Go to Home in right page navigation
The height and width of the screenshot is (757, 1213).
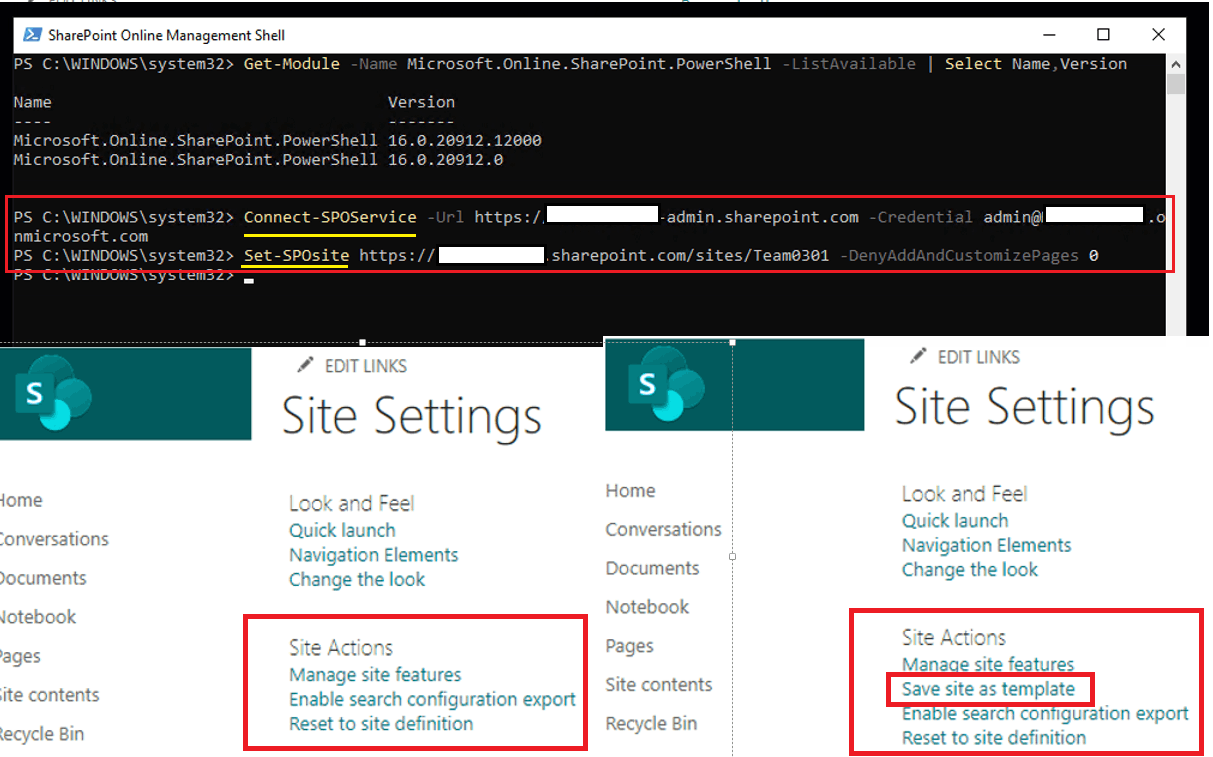630,490
